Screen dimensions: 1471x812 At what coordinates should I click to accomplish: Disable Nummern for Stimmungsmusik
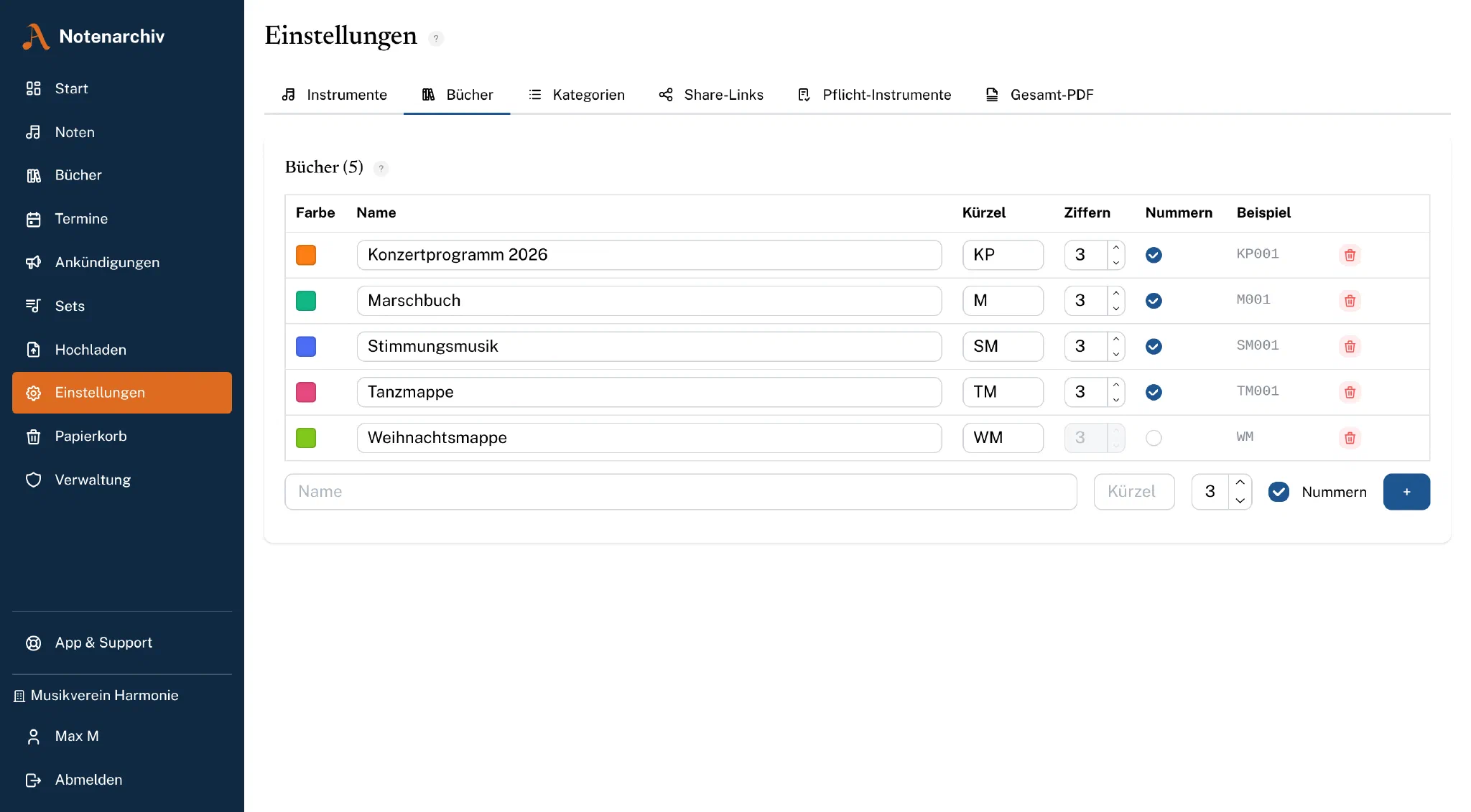click(x=1154, y=347)
